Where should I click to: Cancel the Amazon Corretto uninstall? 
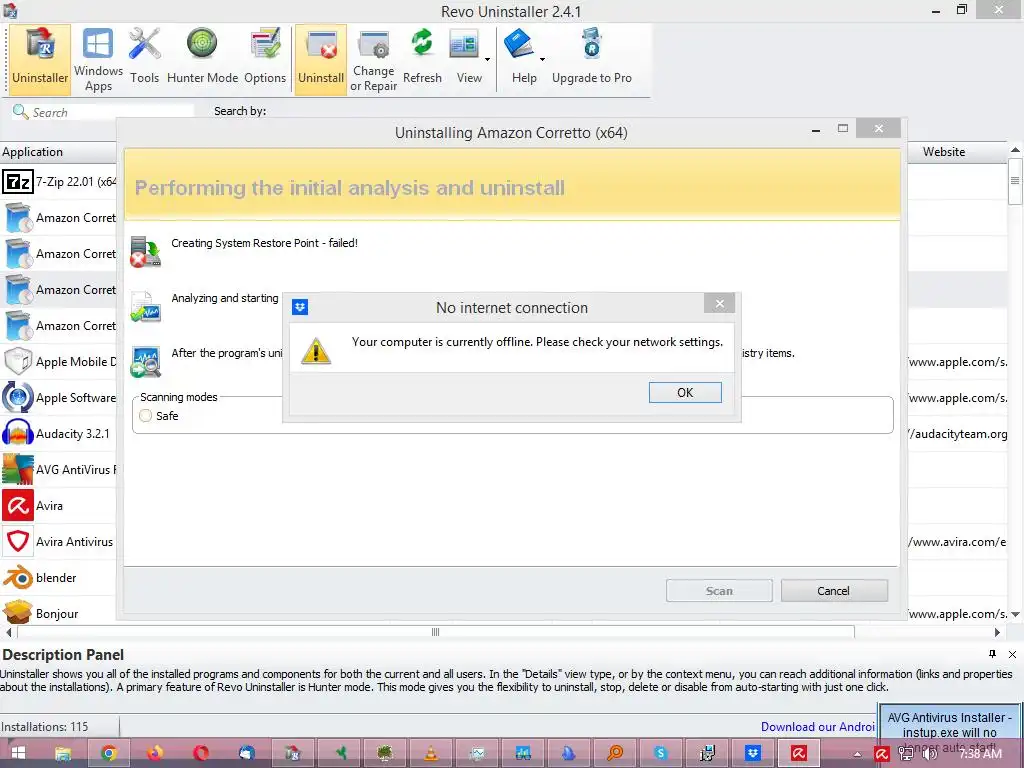(x=834, y=590)
